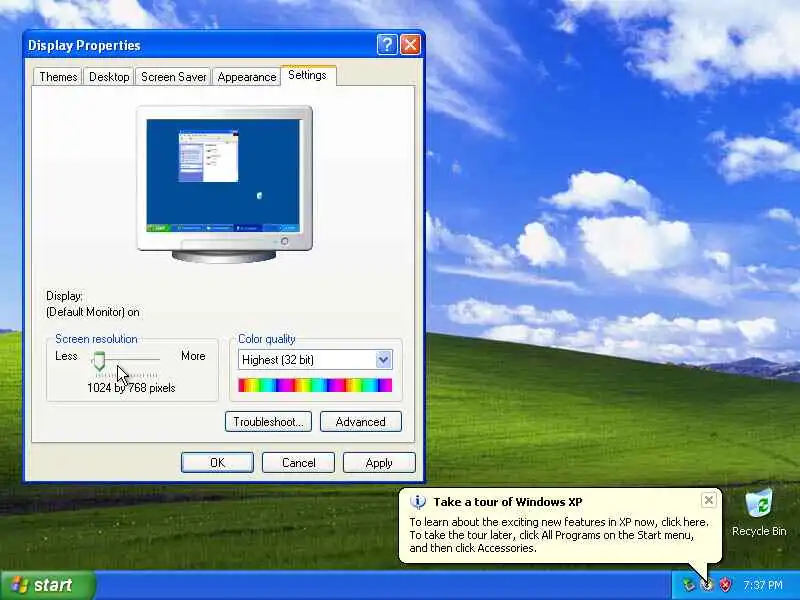This screenshot has height=600, width=800.
Task: Click the Troubleshoot... button
Action: click(x=268, y=422)
